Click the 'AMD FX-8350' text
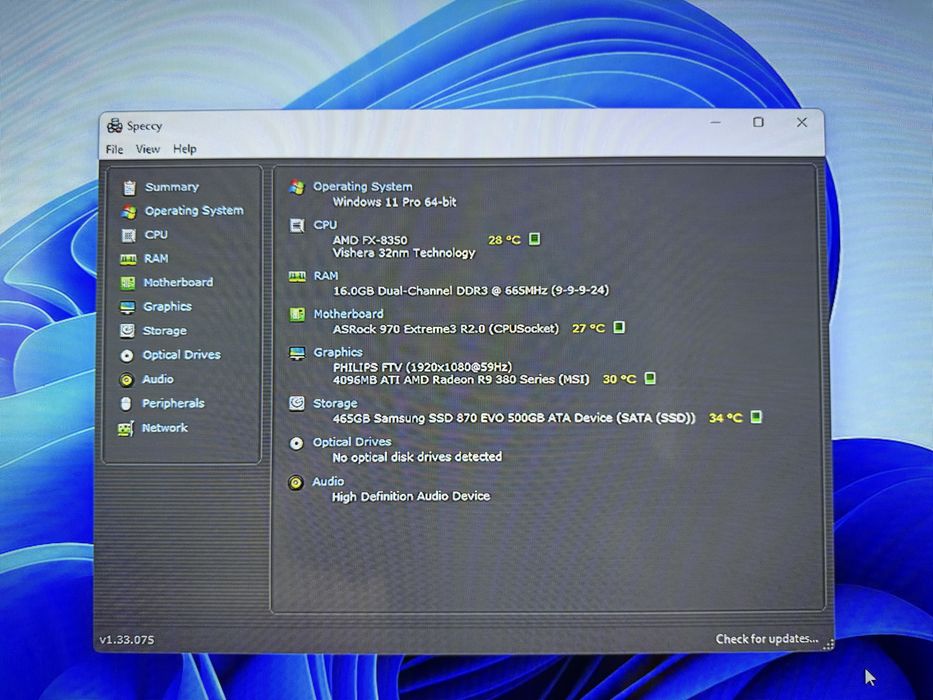The image size is (933, 700). click(370, 240)
